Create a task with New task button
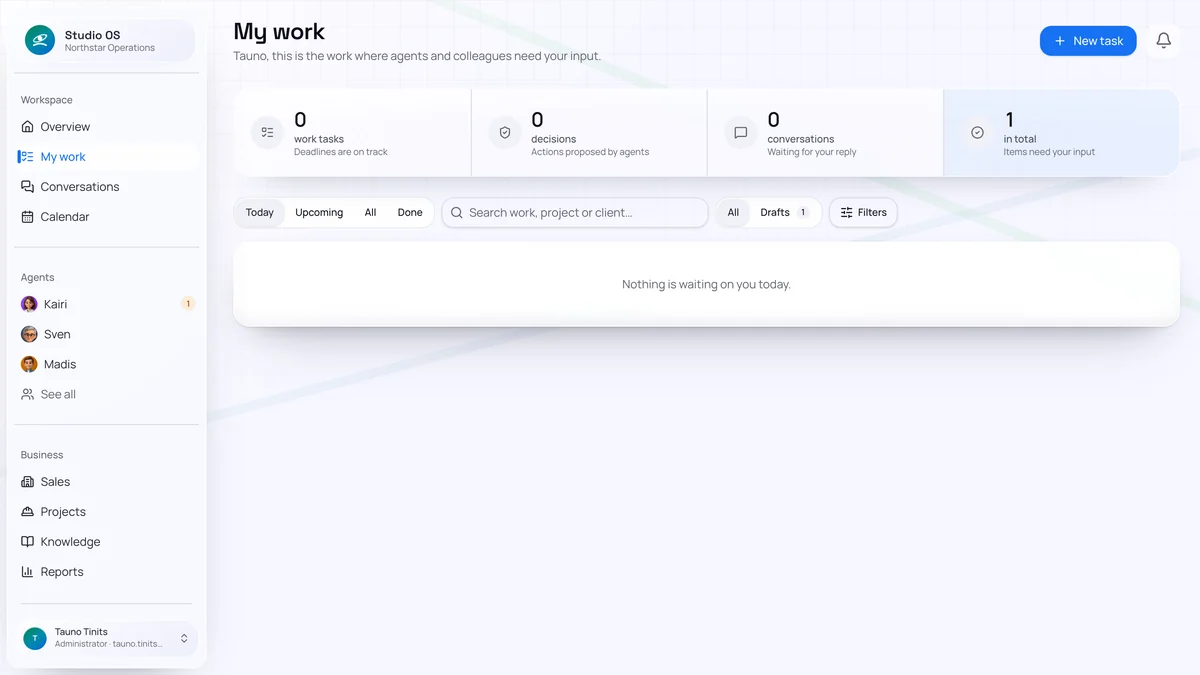 coord(1088,41)
